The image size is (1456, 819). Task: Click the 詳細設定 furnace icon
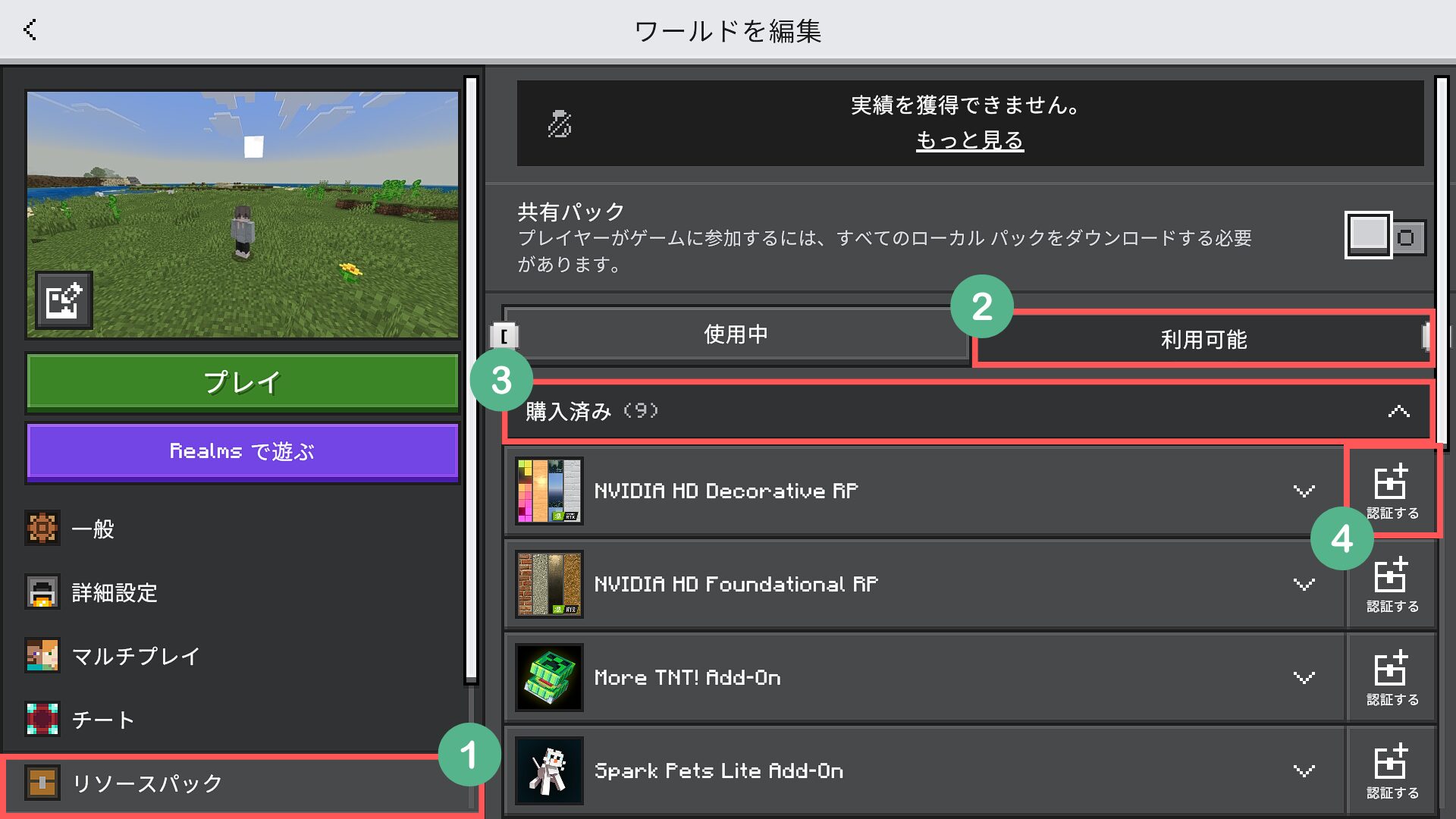tap(42, 592)
